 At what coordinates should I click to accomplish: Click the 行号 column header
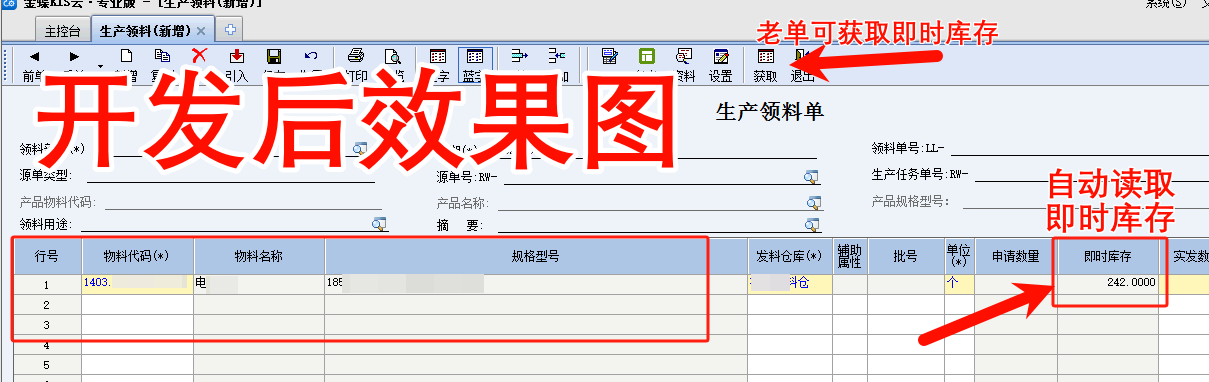47,256
